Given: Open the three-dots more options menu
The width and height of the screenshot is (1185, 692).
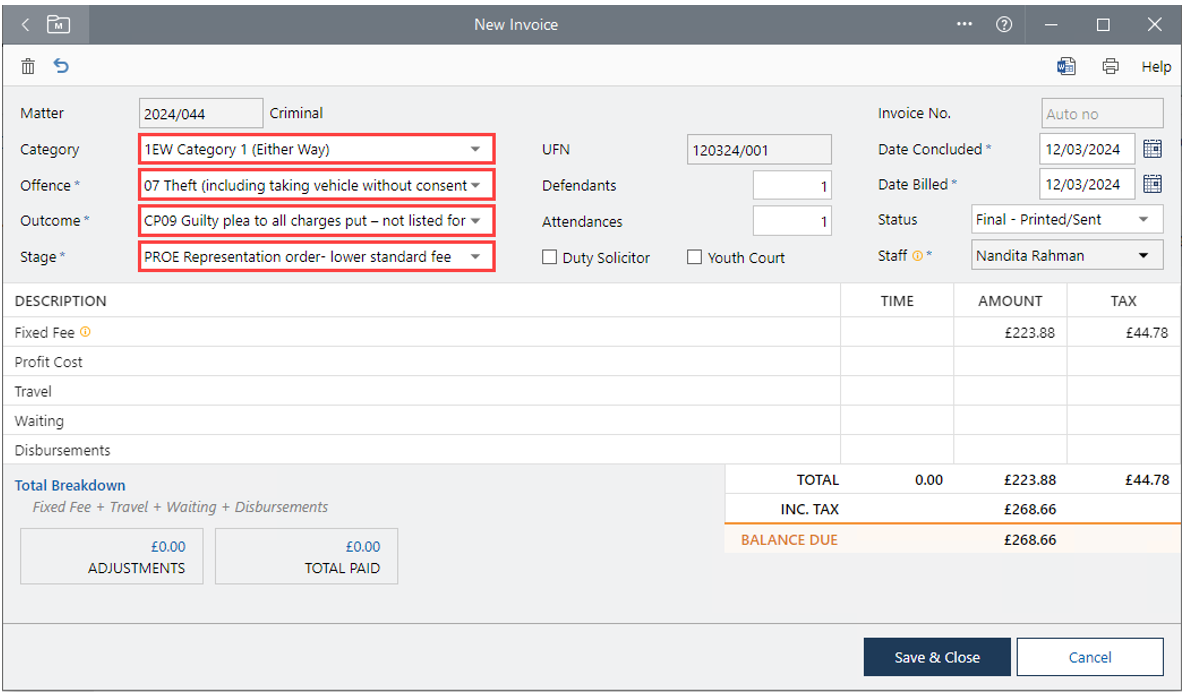Looking at the screenshot, I should click(x=964, y=24).
